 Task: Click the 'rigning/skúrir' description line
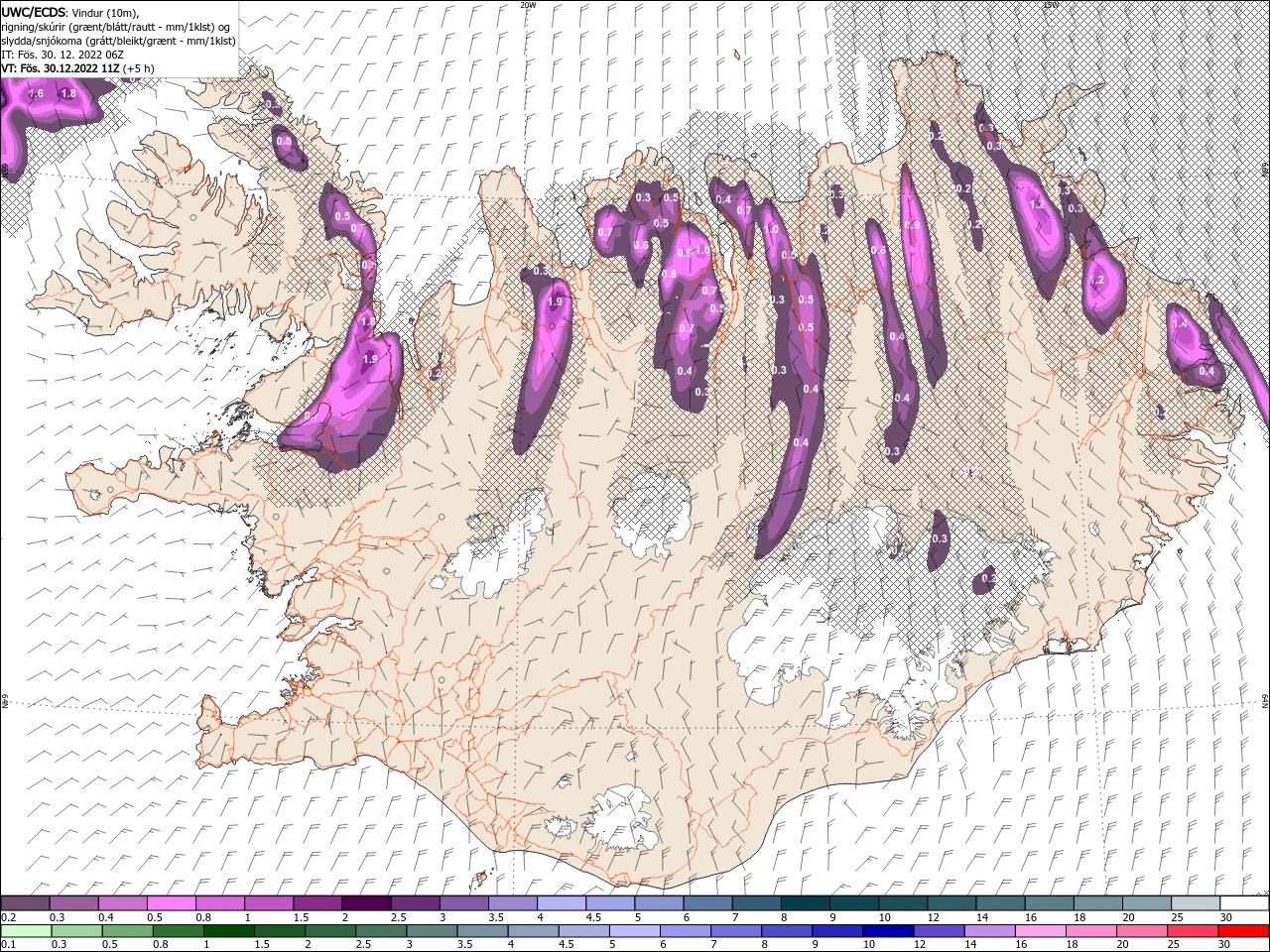click(117, 27)
